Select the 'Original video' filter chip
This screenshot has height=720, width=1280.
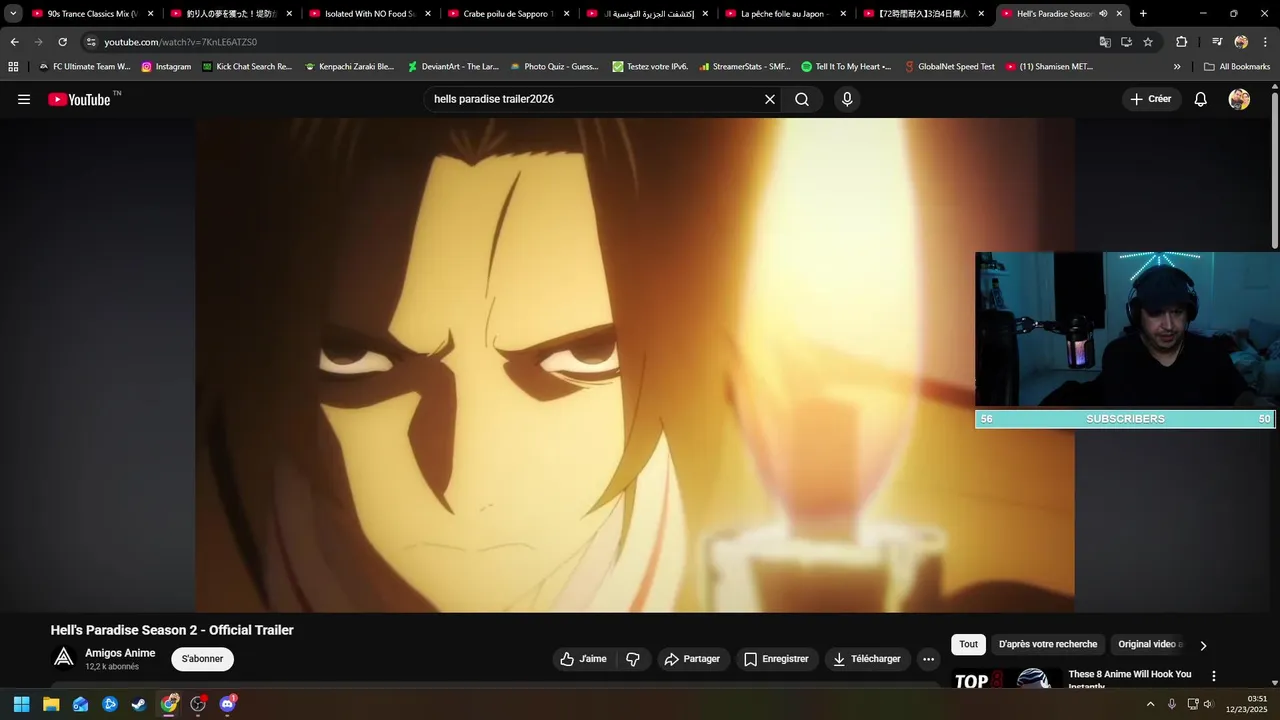pyautogui.click(x=1148, y=645)
